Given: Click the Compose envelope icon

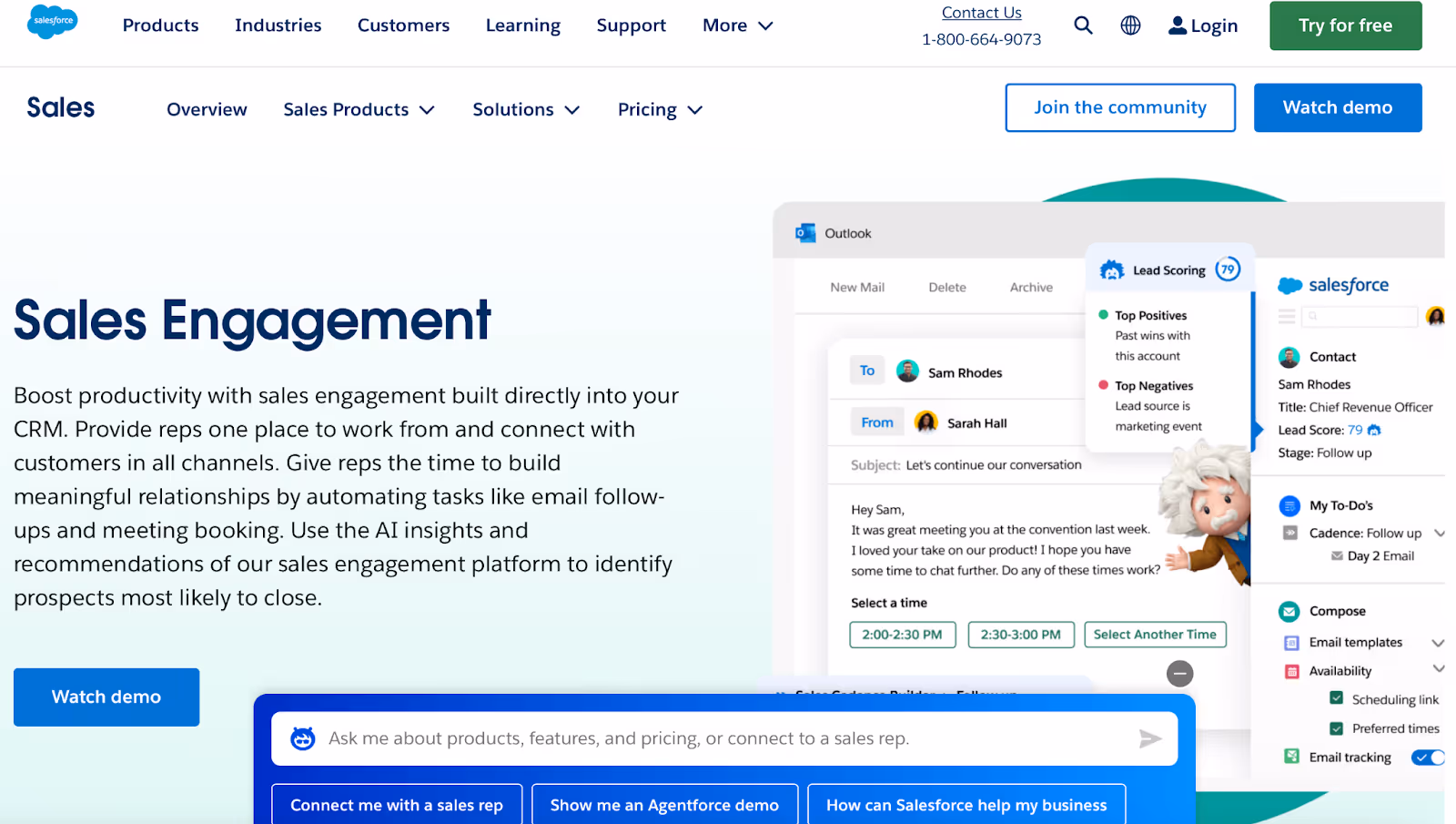Looking at the screenshot, I should (1289, 611).
